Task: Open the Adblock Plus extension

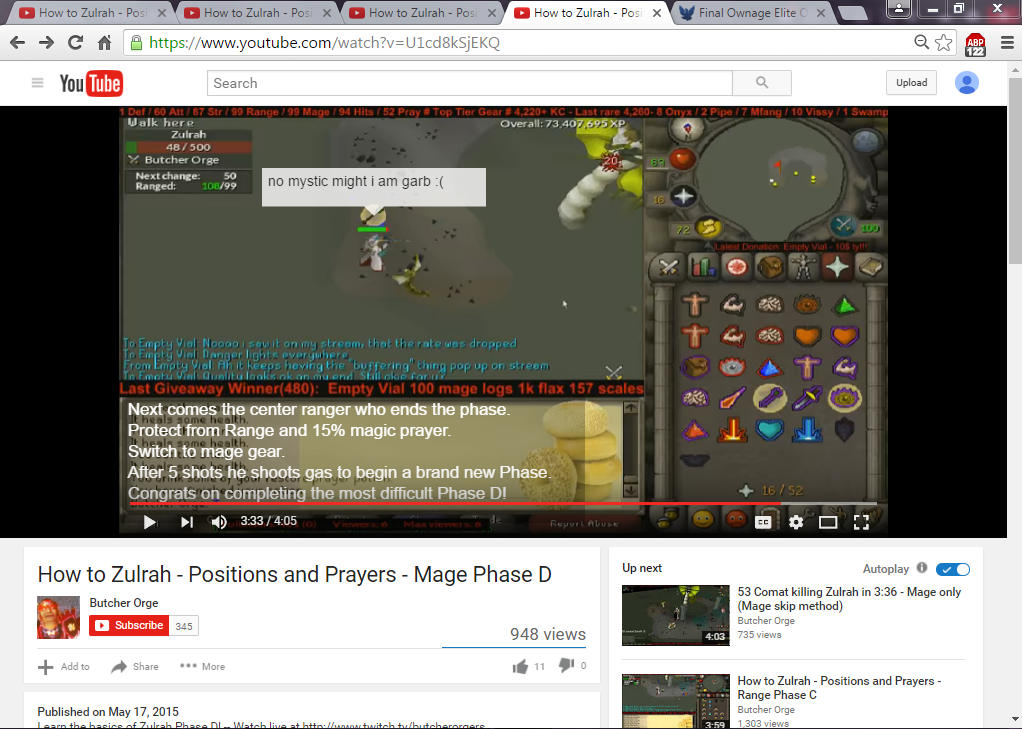Action: click(975, 44)
